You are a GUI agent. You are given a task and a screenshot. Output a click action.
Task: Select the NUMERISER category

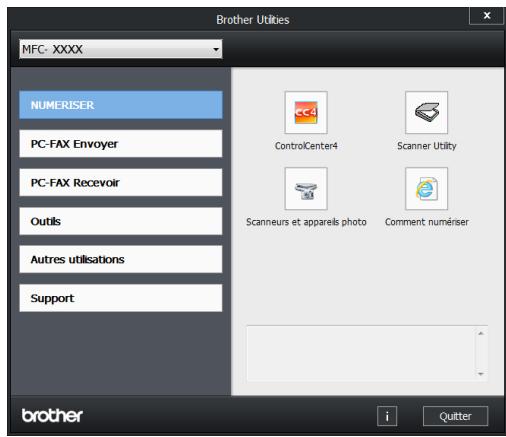pos(121,105)
